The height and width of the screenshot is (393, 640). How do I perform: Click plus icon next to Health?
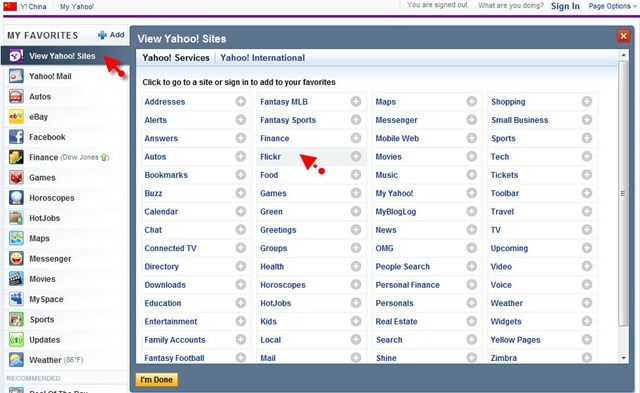coord(356,266)
